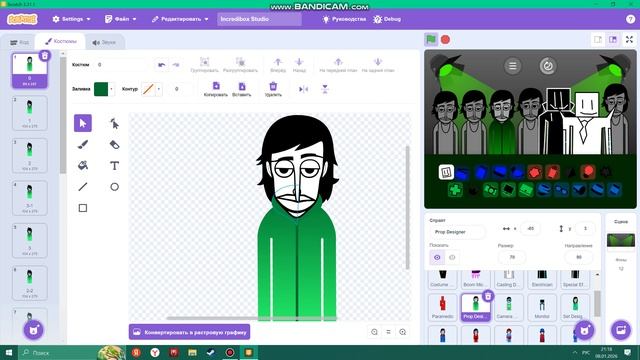Flip the selection vertically
This screenshot has width=640, height=360.
325,89
